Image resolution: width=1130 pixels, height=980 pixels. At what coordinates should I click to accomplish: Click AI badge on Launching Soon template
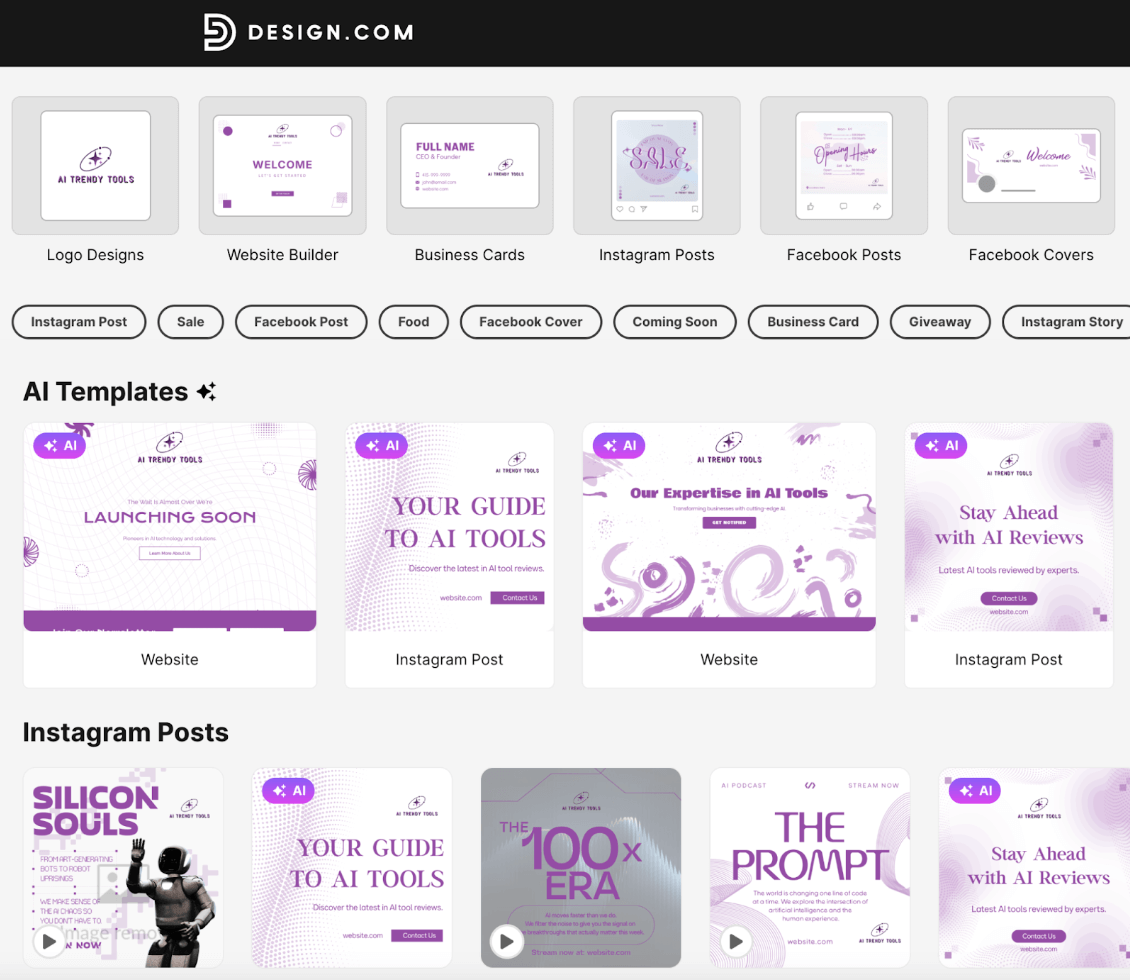tap(60, 445)
